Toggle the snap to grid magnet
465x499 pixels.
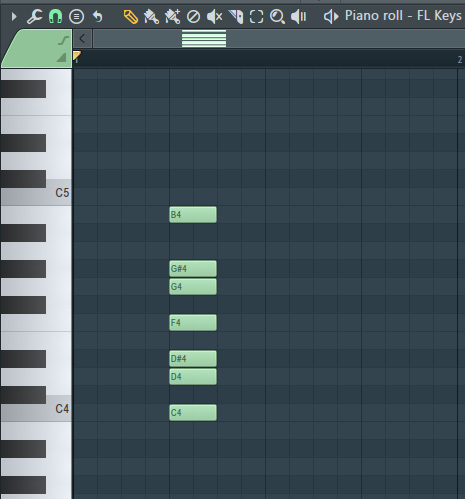[x=55, y=16]
